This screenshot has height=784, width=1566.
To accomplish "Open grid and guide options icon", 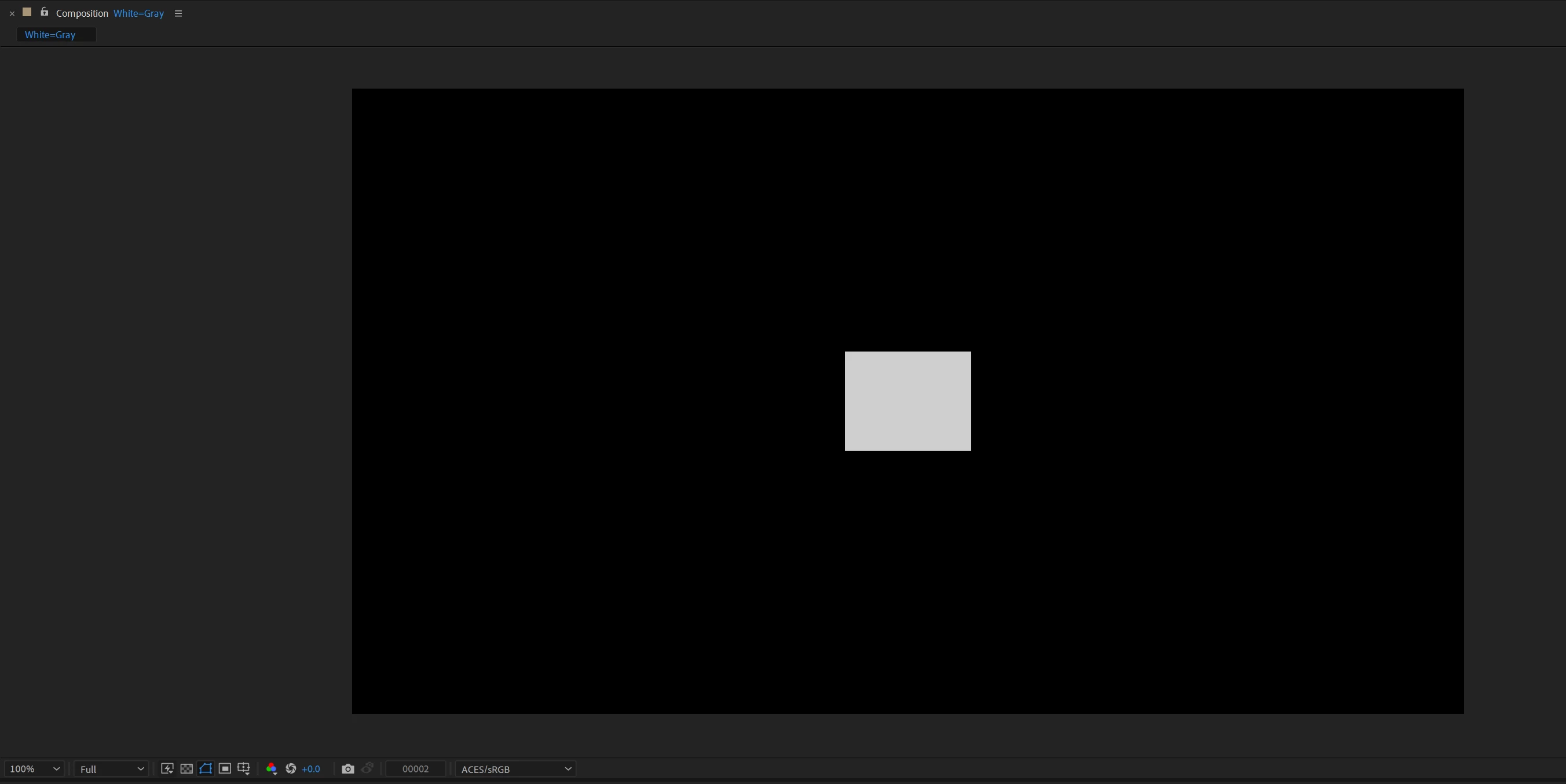I will coord(244,769).
